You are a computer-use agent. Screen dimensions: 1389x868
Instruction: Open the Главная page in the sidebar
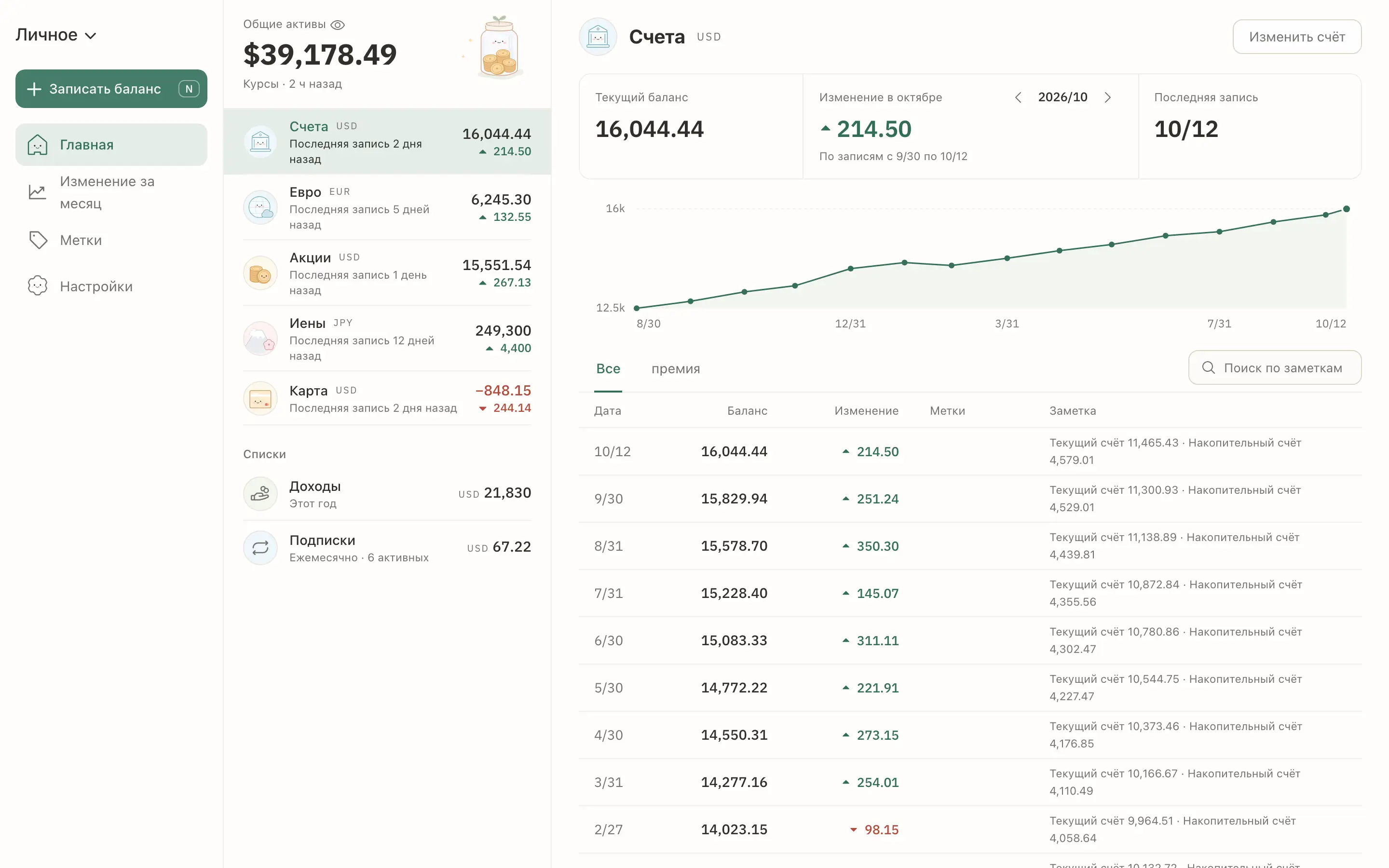(111, 145)
